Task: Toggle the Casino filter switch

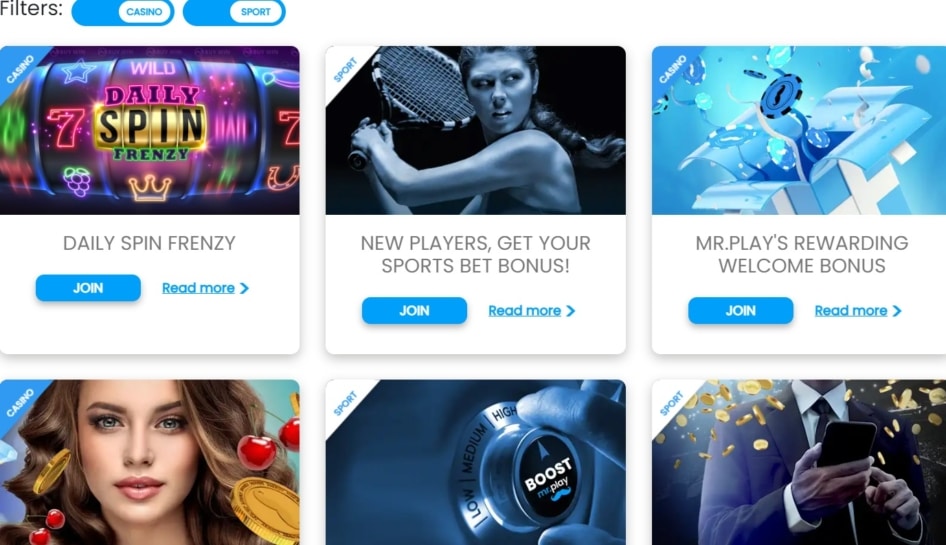Action: [x=122, y=11]
